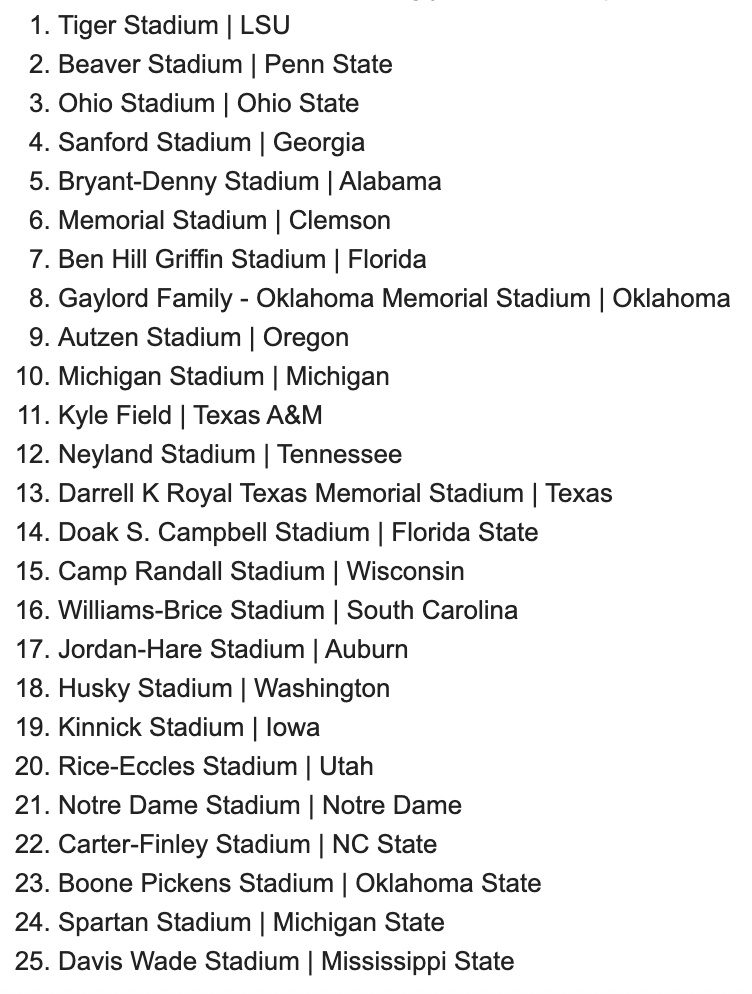Select Michigan Stadium | Michigan entry
The width and height of the screenshot is (752, 994).
[x=224, y=377]
